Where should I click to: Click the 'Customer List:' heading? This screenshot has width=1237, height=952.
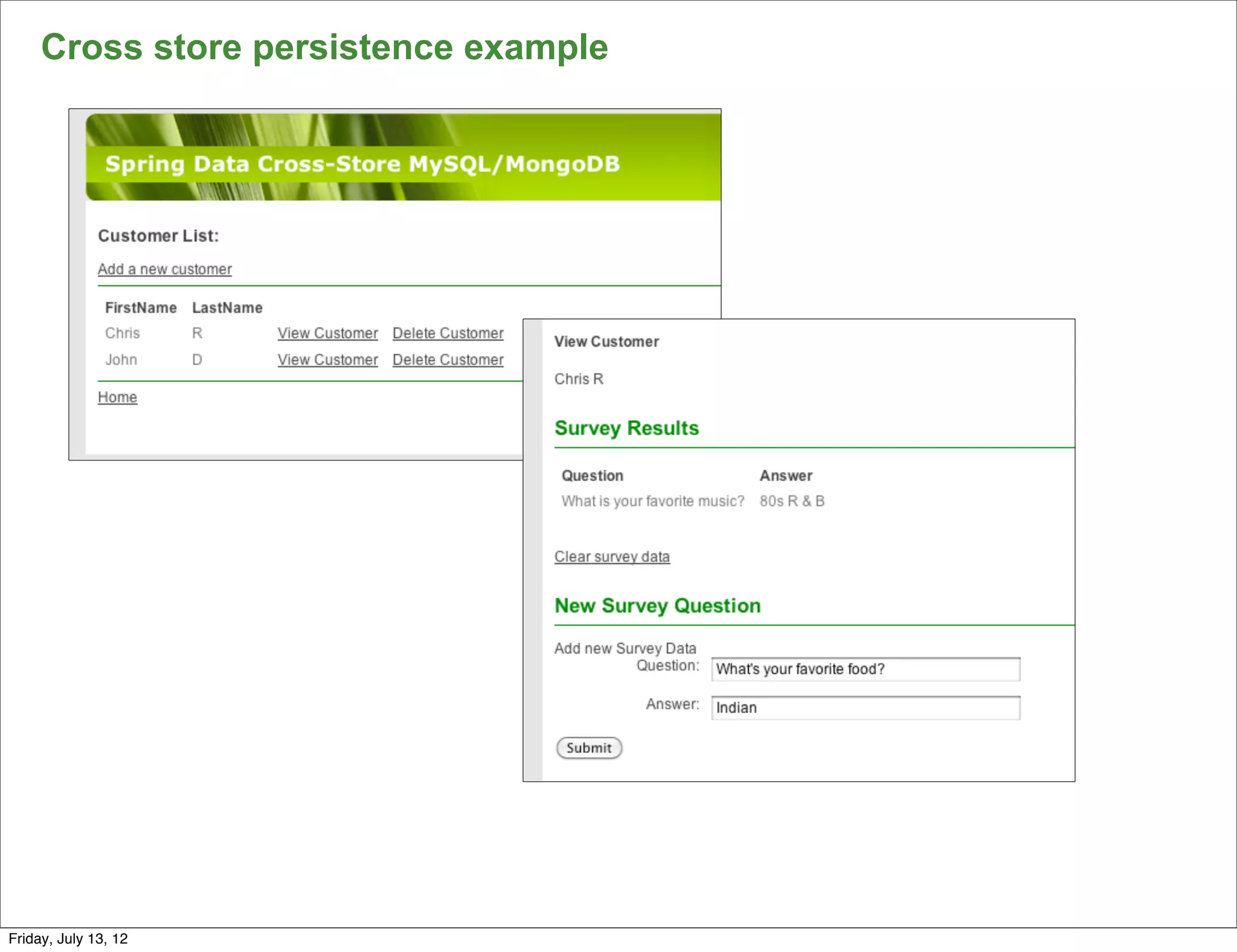[x=158, y=236]
